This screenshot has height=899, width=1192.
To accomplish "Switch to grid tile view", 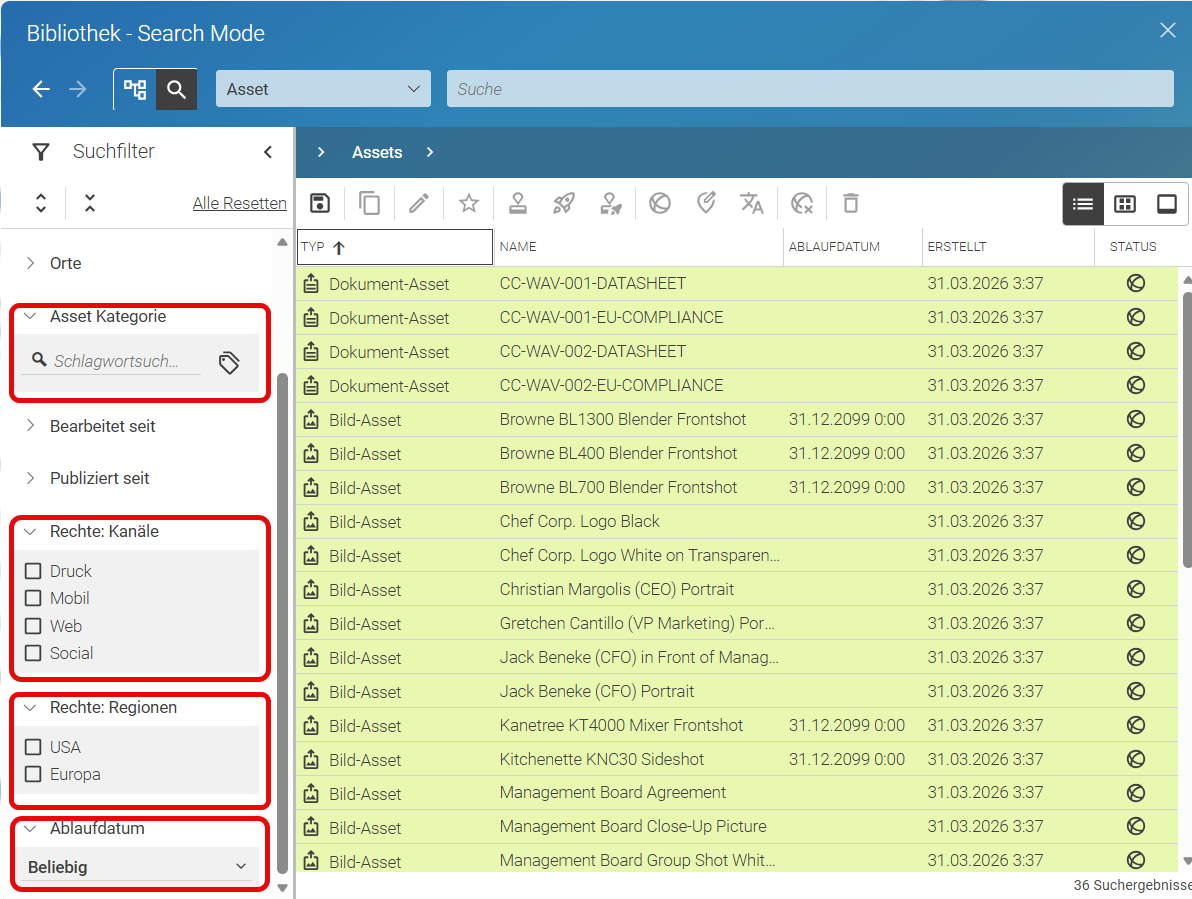I will (1124, 204).
